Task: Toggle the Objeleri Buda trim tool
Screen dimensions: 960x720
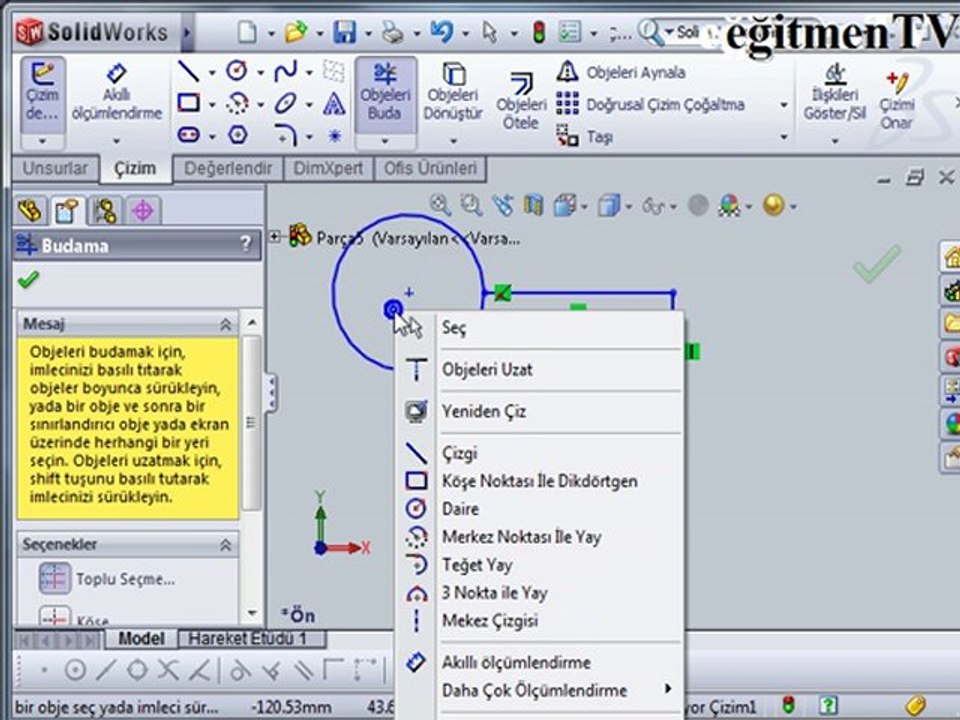Action: [385, 94]
